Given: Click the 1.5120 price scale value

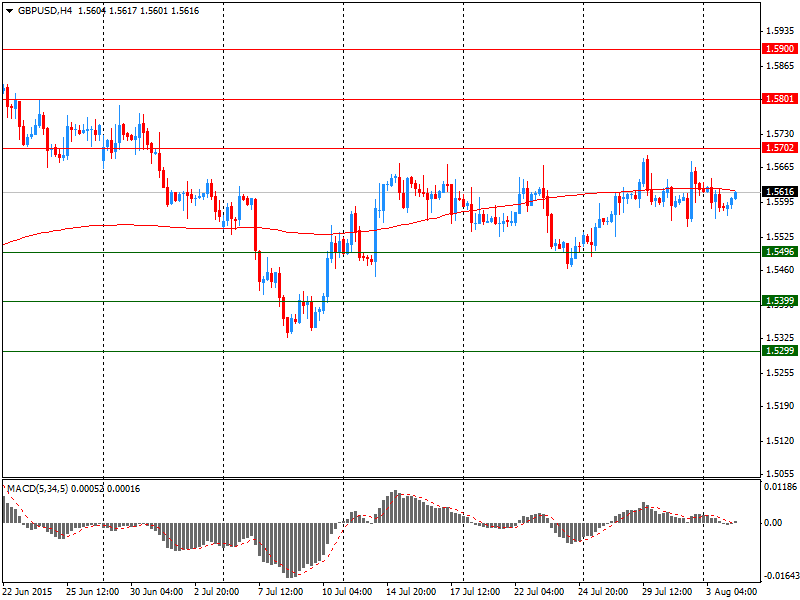Looking at the screenshot, I should tap(780, 441).
